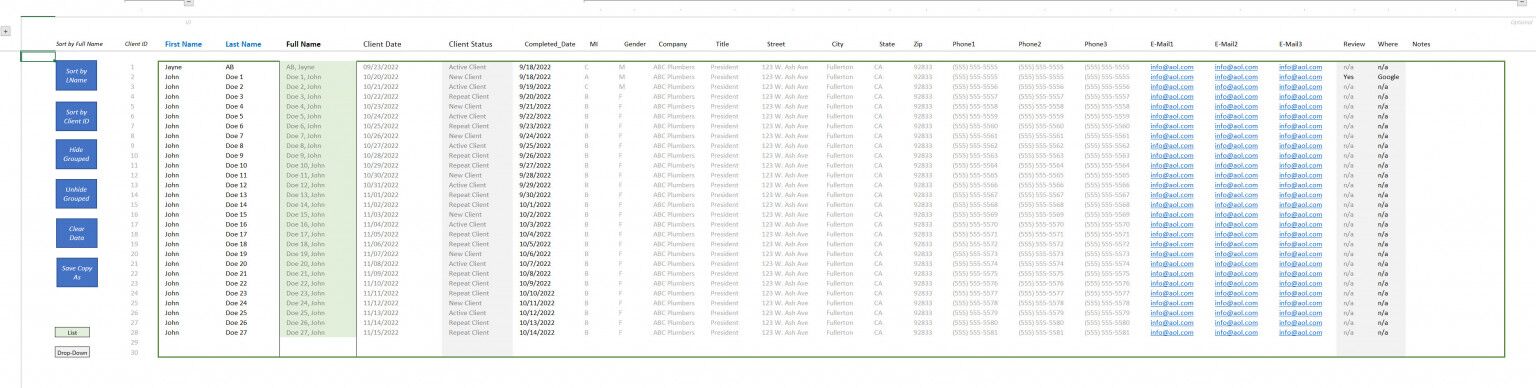Select the E-Mail3 column header
Screen dimensions: 1536x388
(x=1290, y=44)
